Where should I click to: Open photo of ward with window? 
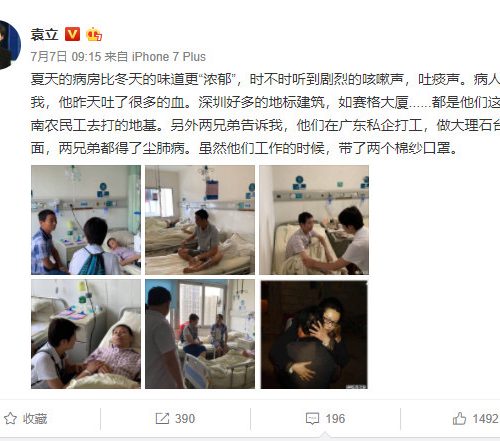coord(200,334)
